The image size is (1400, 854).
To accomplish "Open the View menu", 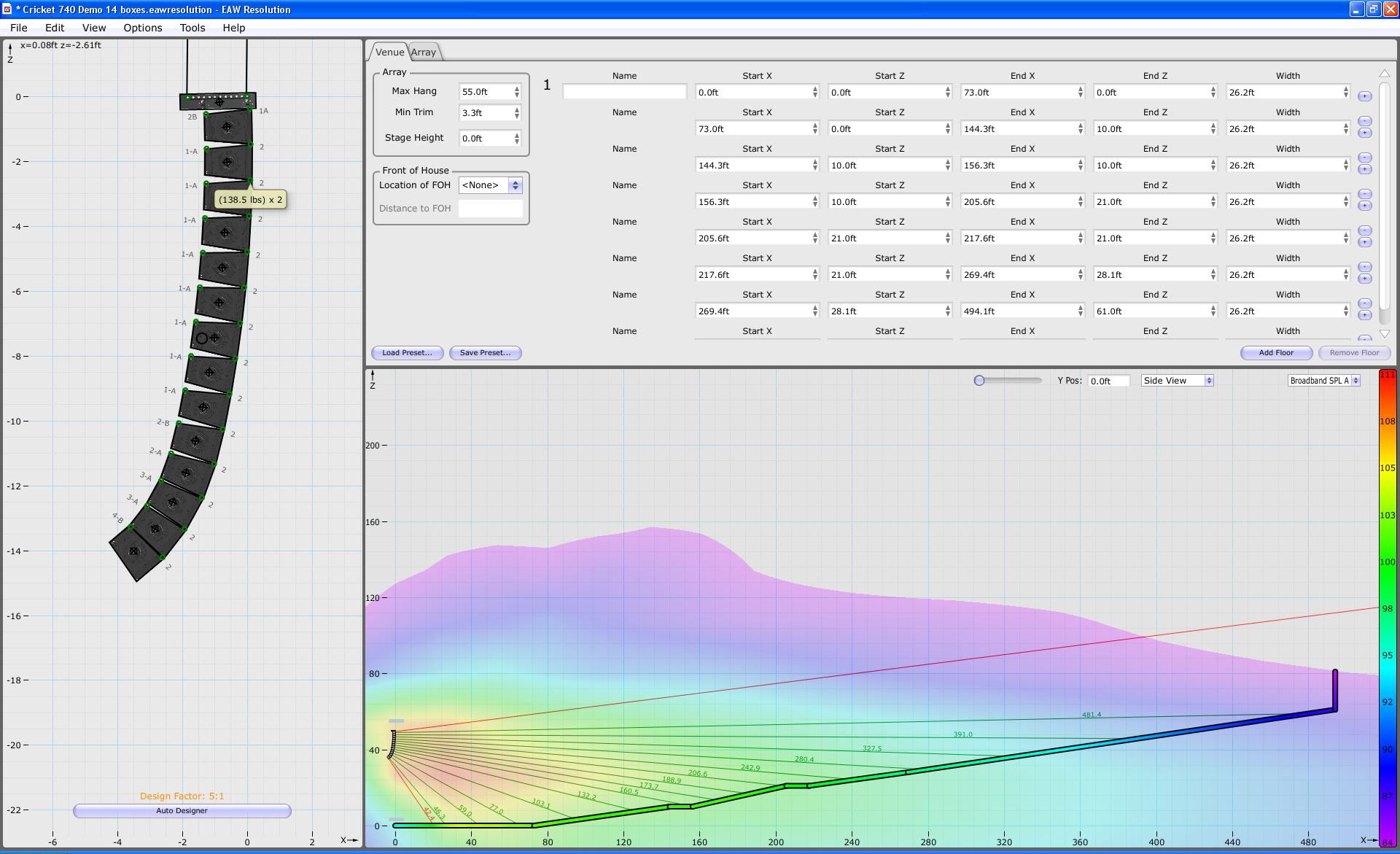I will [x=94, y=28].
